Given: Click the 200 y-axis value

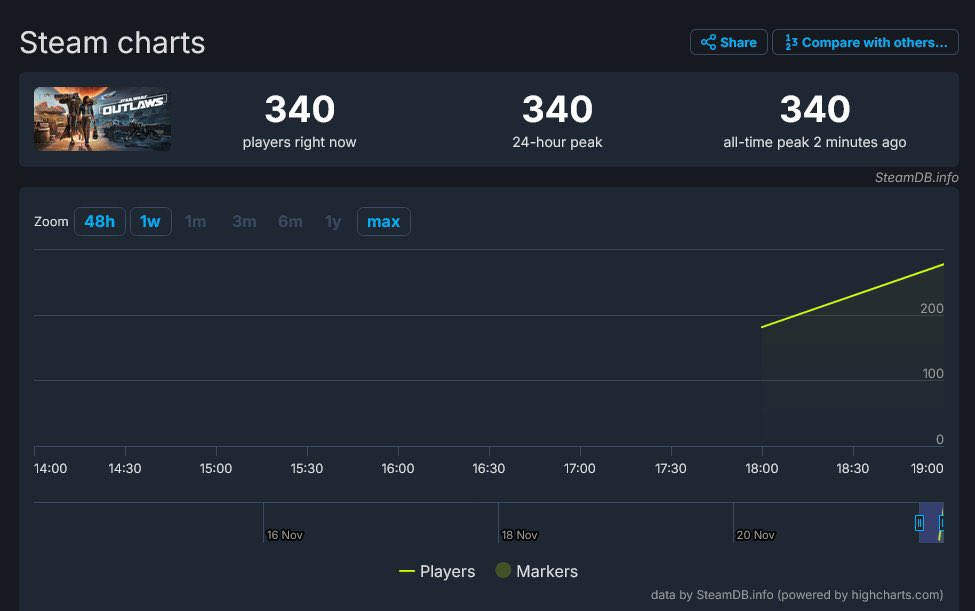Looking at the screenshot, I should (x=932, y=308).
